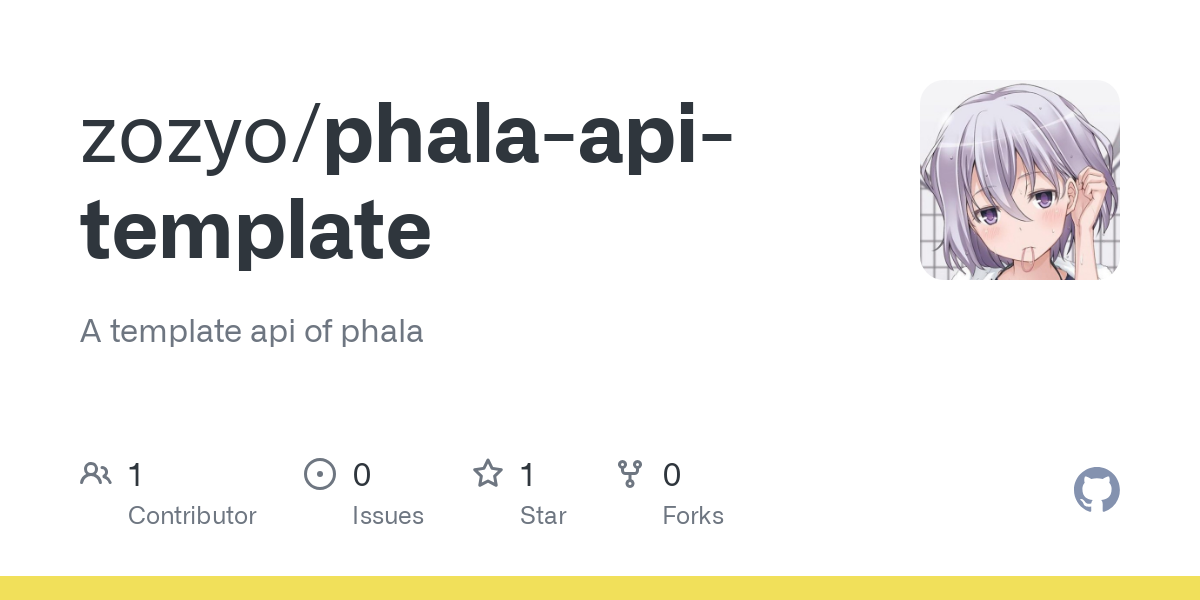The height and width of the screenshot is (600, 1200).
Task: Click the forks count number 0
Action: point(672,475)
